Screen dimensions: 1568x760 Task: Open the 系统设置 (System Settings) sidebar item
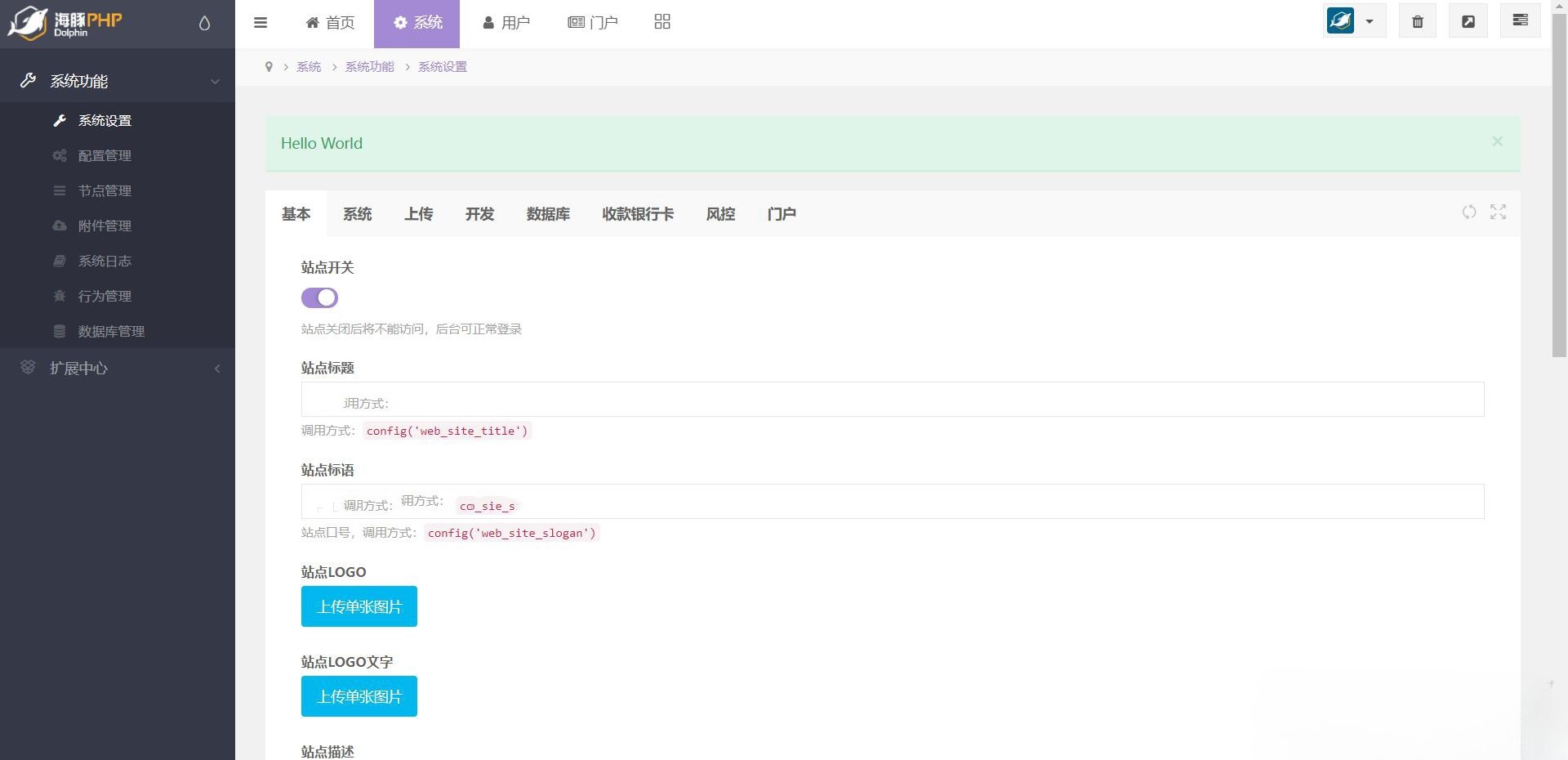105,120
